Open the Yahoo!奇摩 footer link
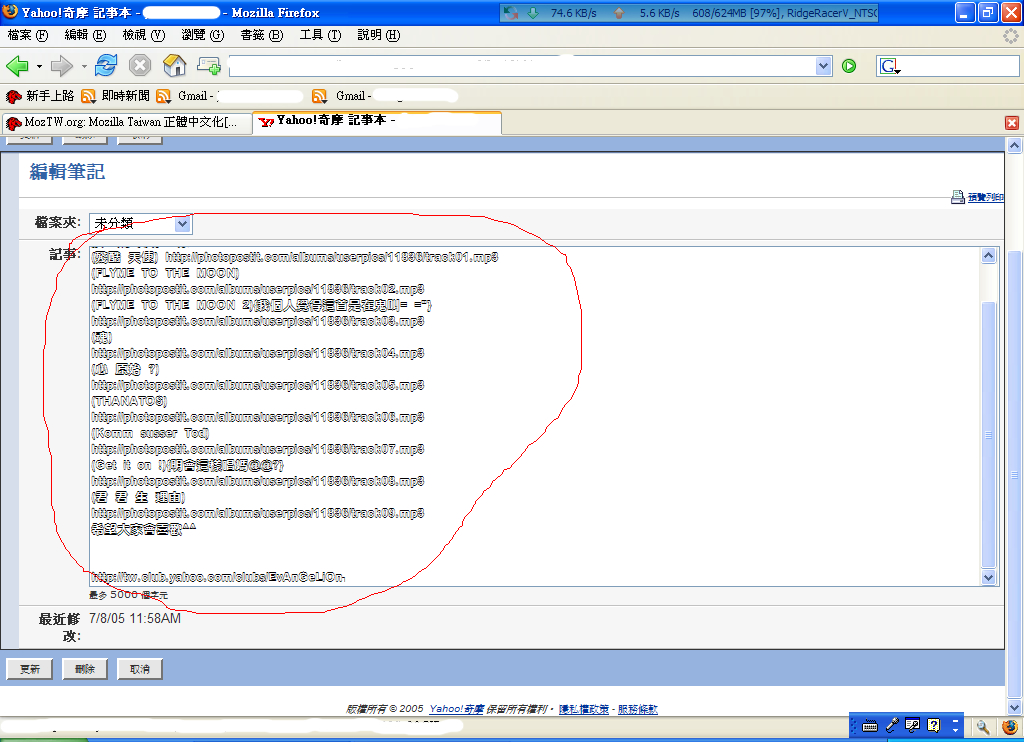The height and width of the screenshot is (742, 1024). (456, 709)
